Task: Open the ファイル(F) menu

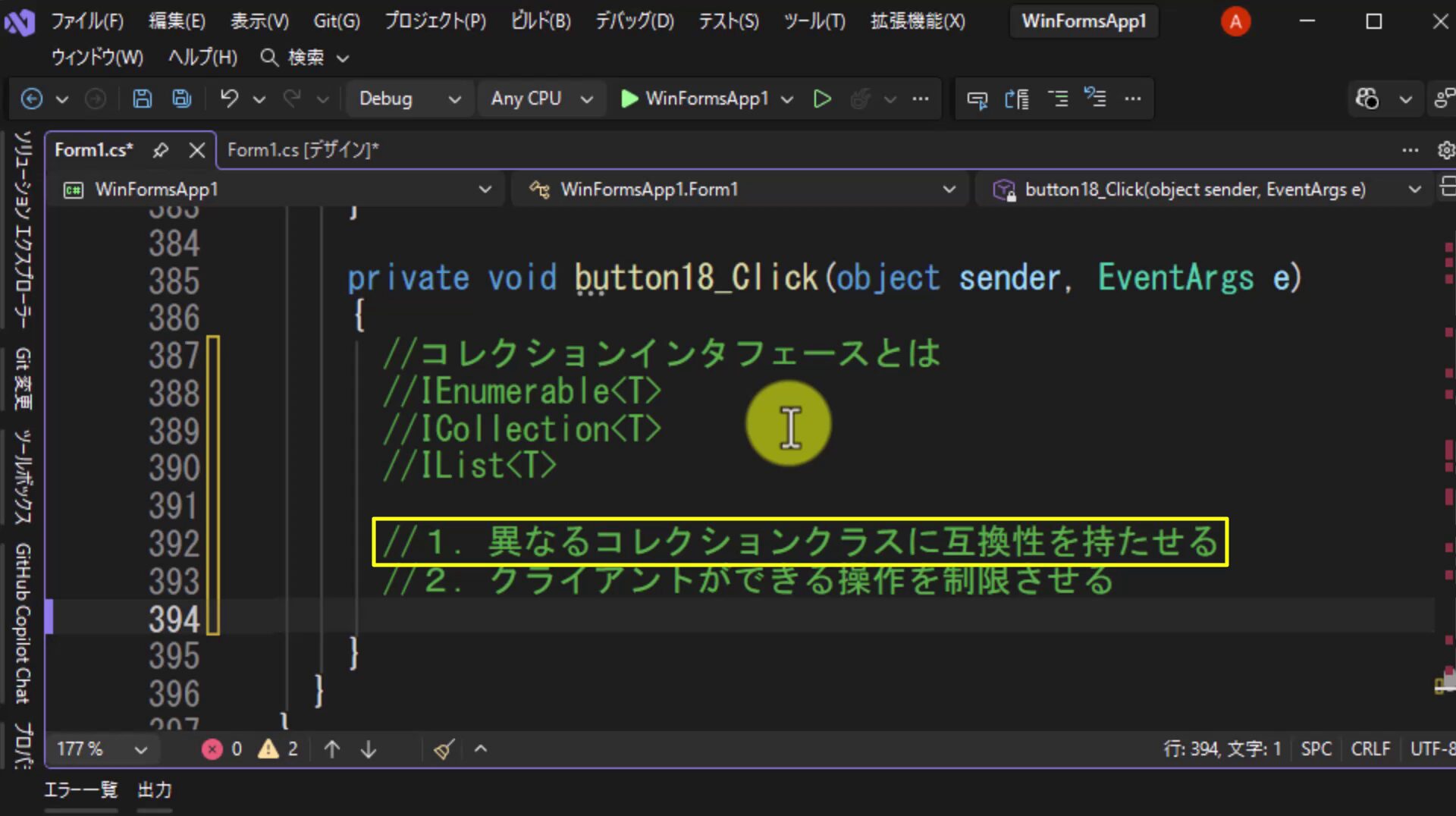Action: click(x=87, y=21)
